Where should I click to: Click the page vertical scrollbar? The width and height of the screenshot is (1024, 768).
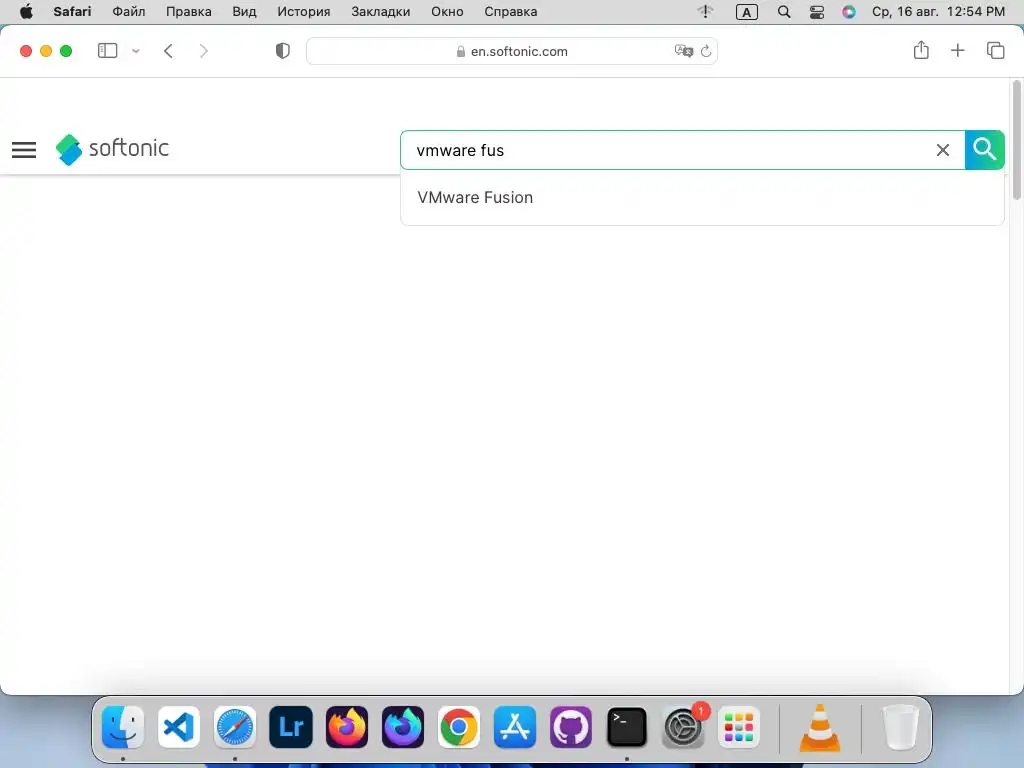pos(1016,140)
